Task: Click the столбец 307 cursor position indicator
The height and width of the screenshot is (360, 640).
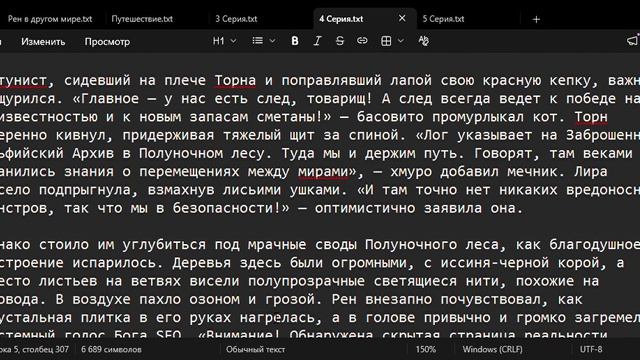Action: 45,349
